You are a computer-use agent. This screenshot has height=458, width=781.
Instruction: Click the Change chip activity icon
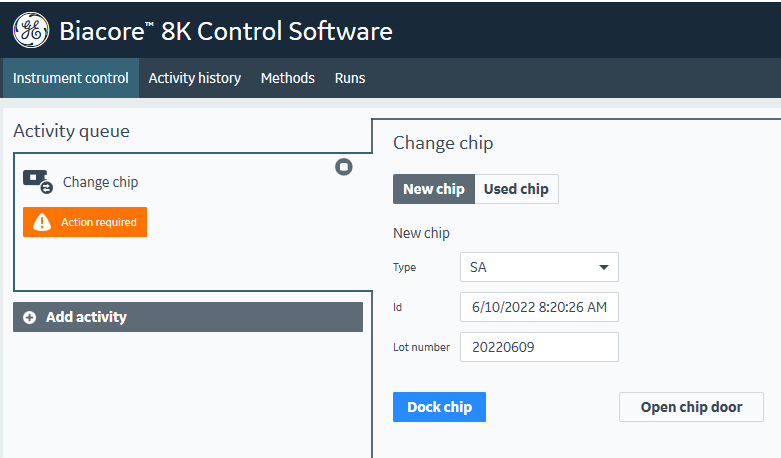[38, 182]
